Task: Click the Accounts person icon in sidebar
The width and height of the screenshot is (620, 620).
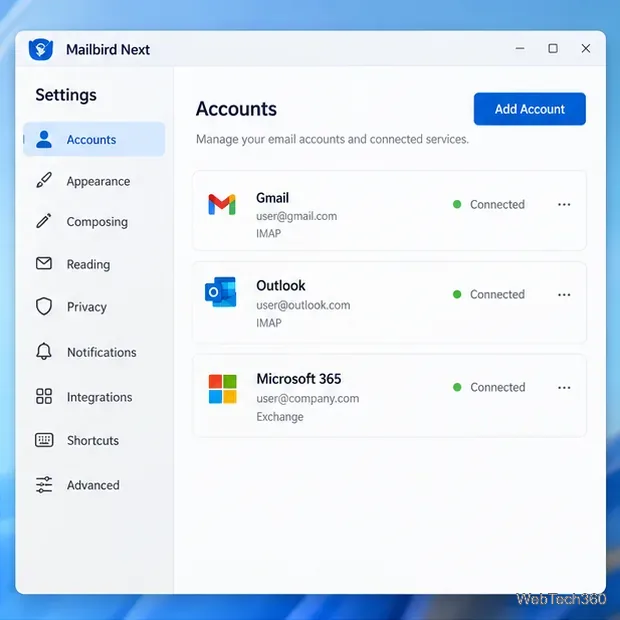Action: point(44,140)
